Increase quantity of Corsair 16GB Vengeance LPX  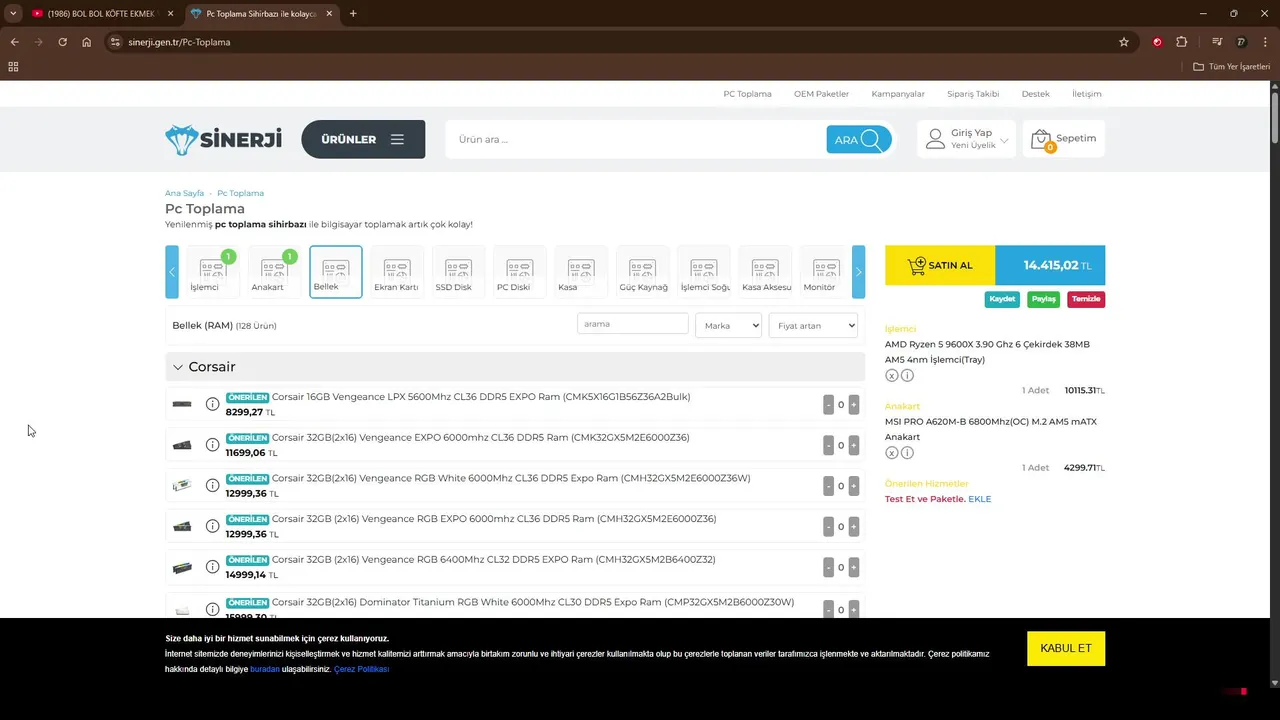coord(853,405)
